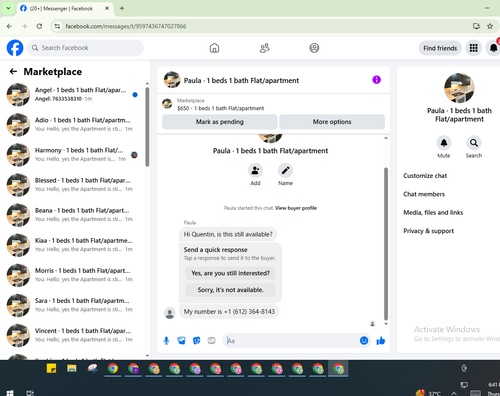Go back using the Marketplace arrow
The width and height of the screenshot is (500, 396).
coord(13,71)
